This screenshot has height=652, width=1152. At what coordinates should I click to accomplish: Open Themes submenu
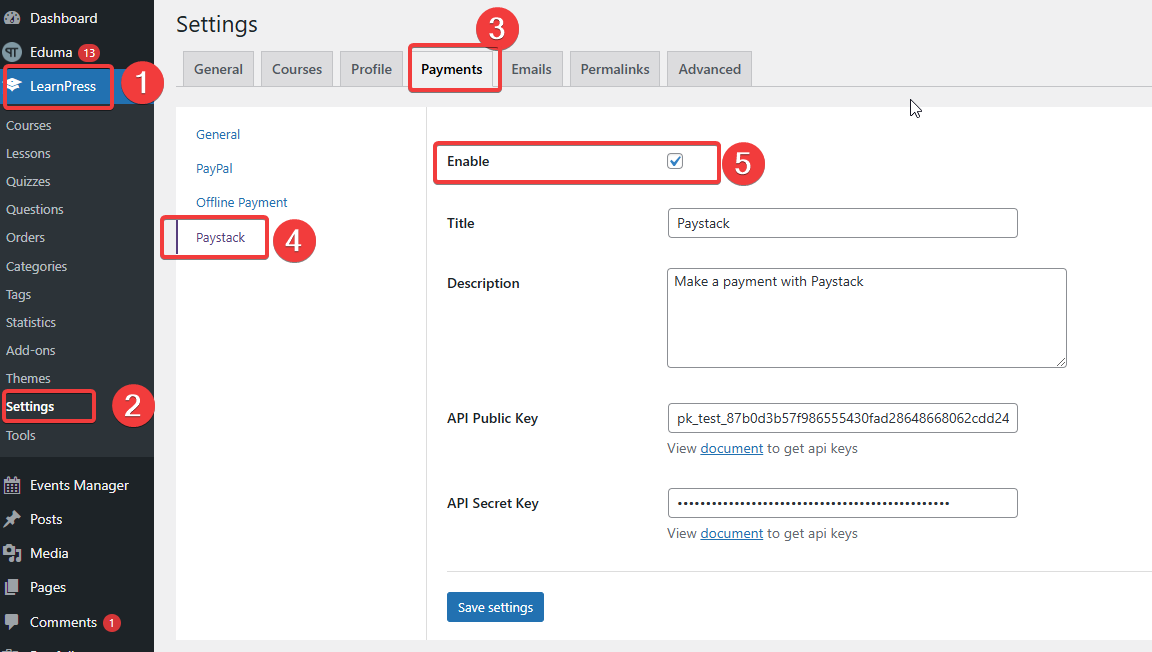tap(28, 379)
